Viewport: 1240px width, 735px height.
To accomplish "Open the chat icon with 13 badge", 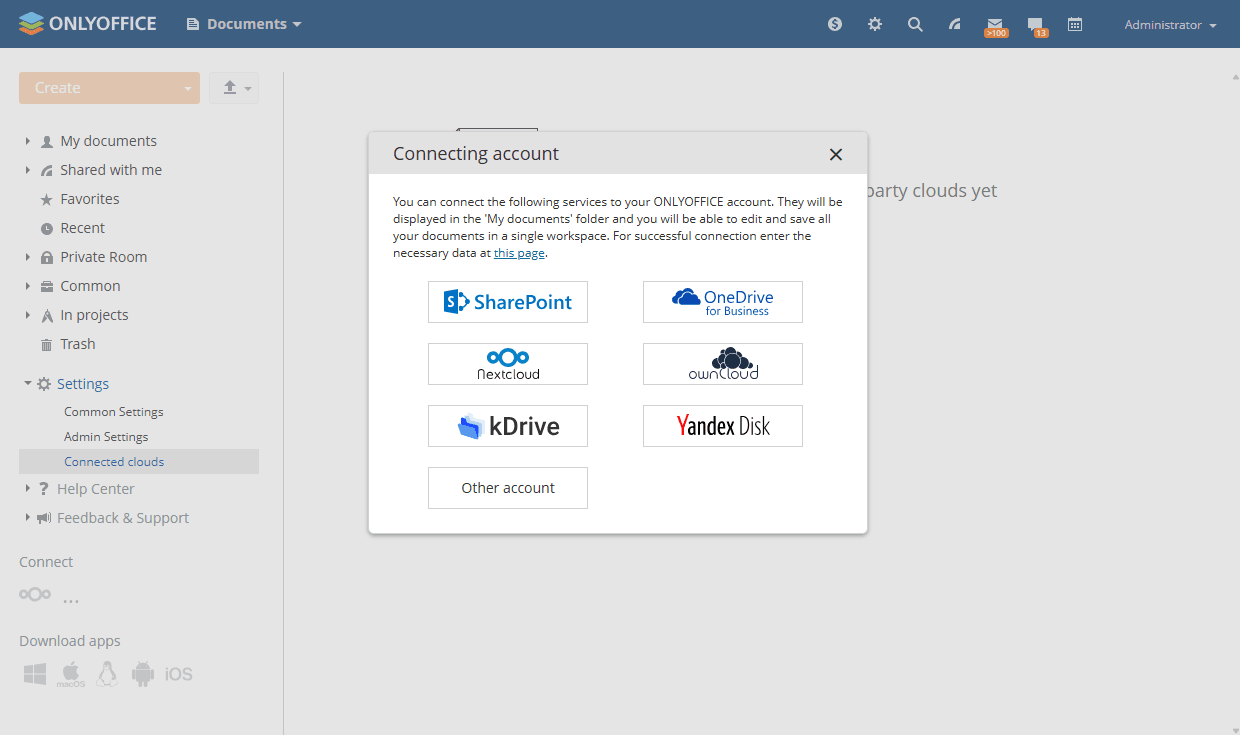I will (1037, 26).
